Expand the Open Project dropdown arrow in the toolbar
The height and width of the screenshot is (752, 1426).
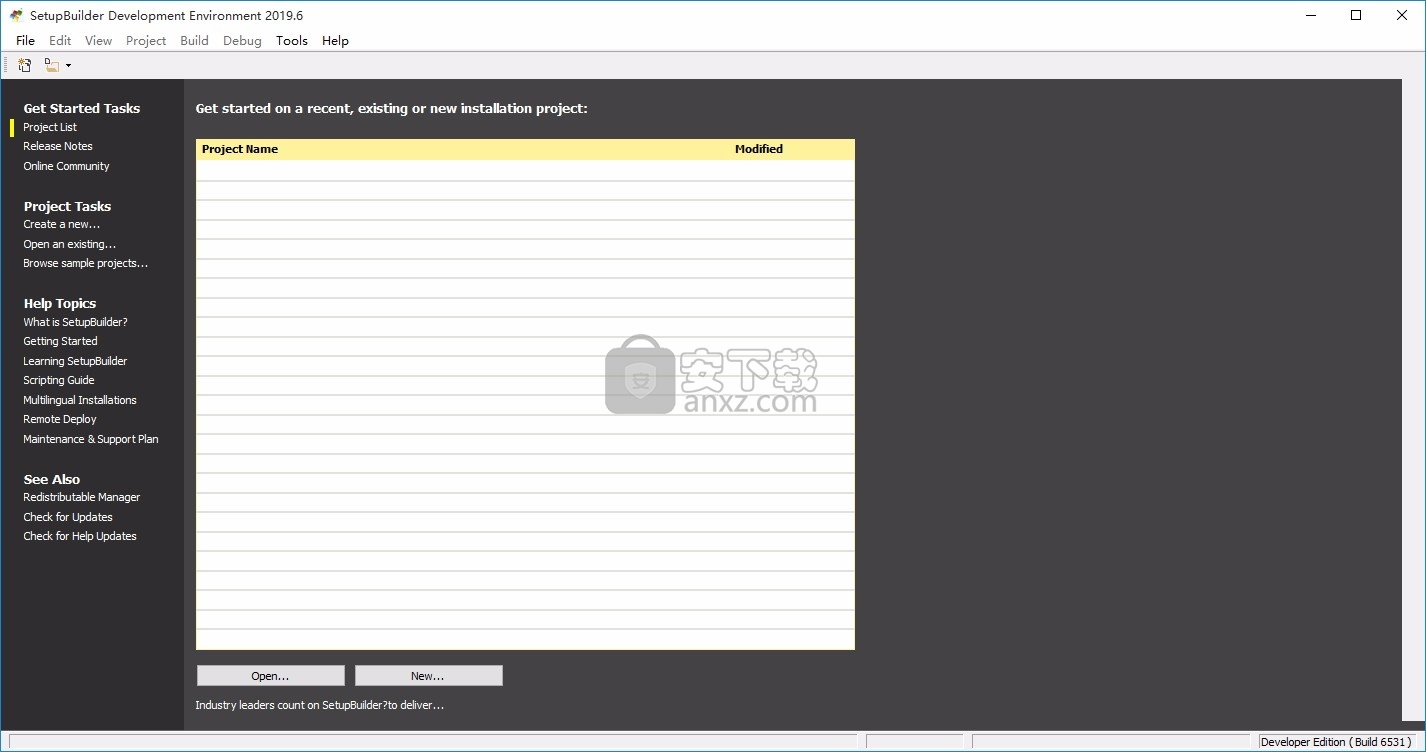[68, 66]
